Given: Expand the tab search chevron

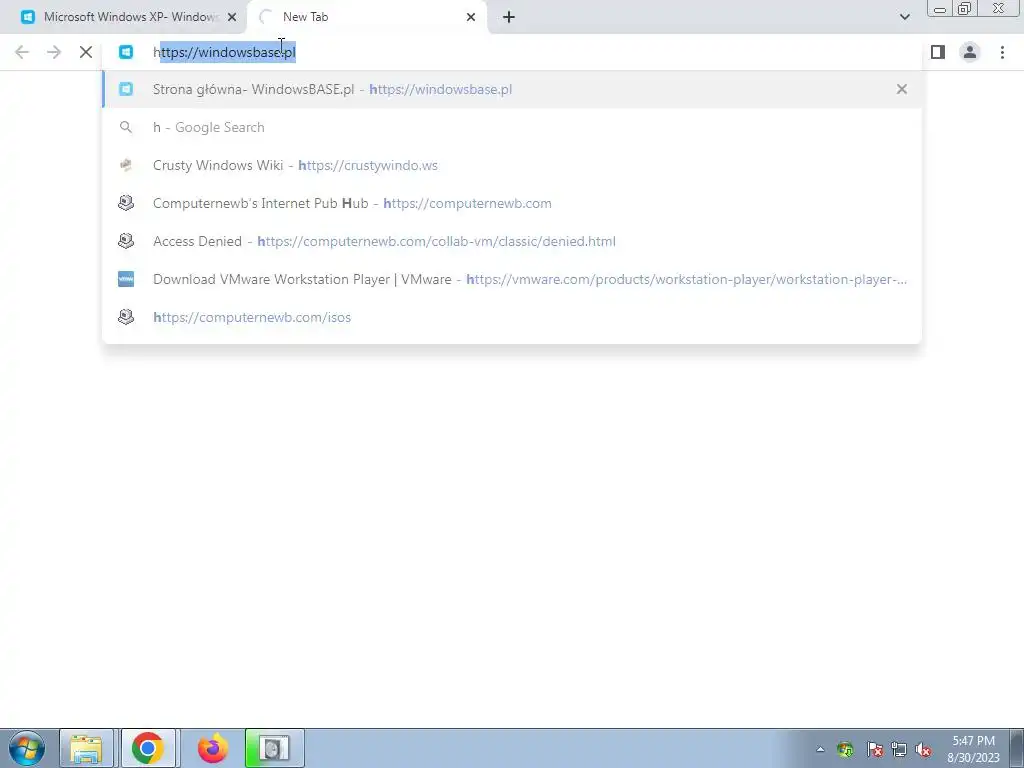Looking at the screenshot, I should pyautogui.click(x=904, y=17).
